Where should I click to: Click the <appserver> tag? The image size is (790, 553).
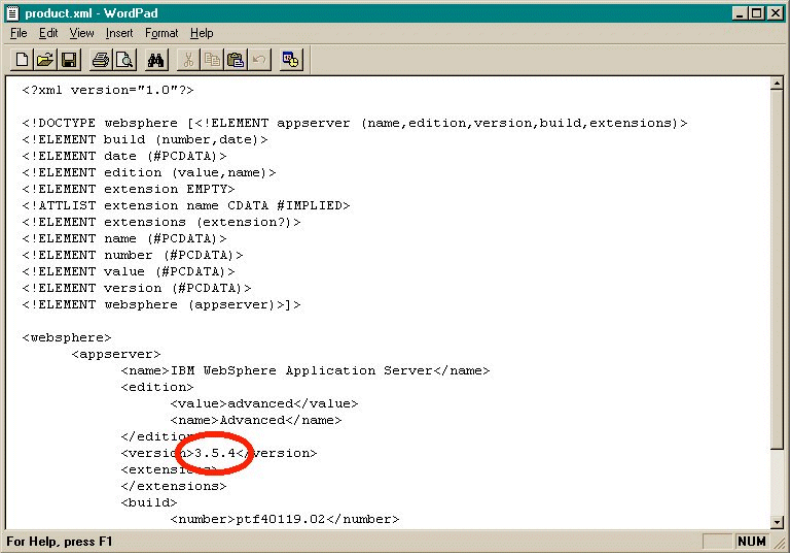(x=116, y=355)
